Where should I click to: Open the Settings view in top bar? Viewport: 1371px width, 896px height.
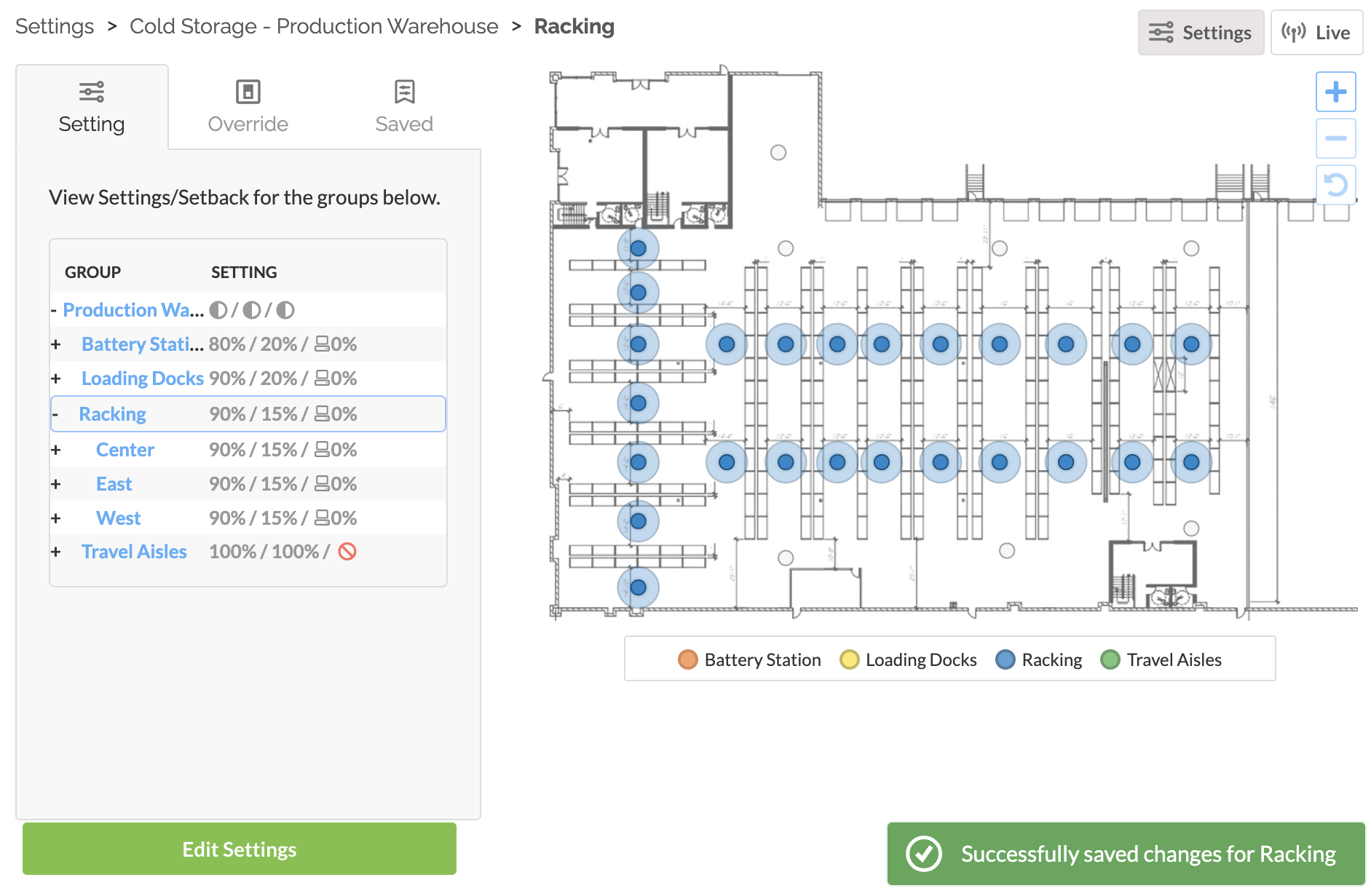(1200, 33)
